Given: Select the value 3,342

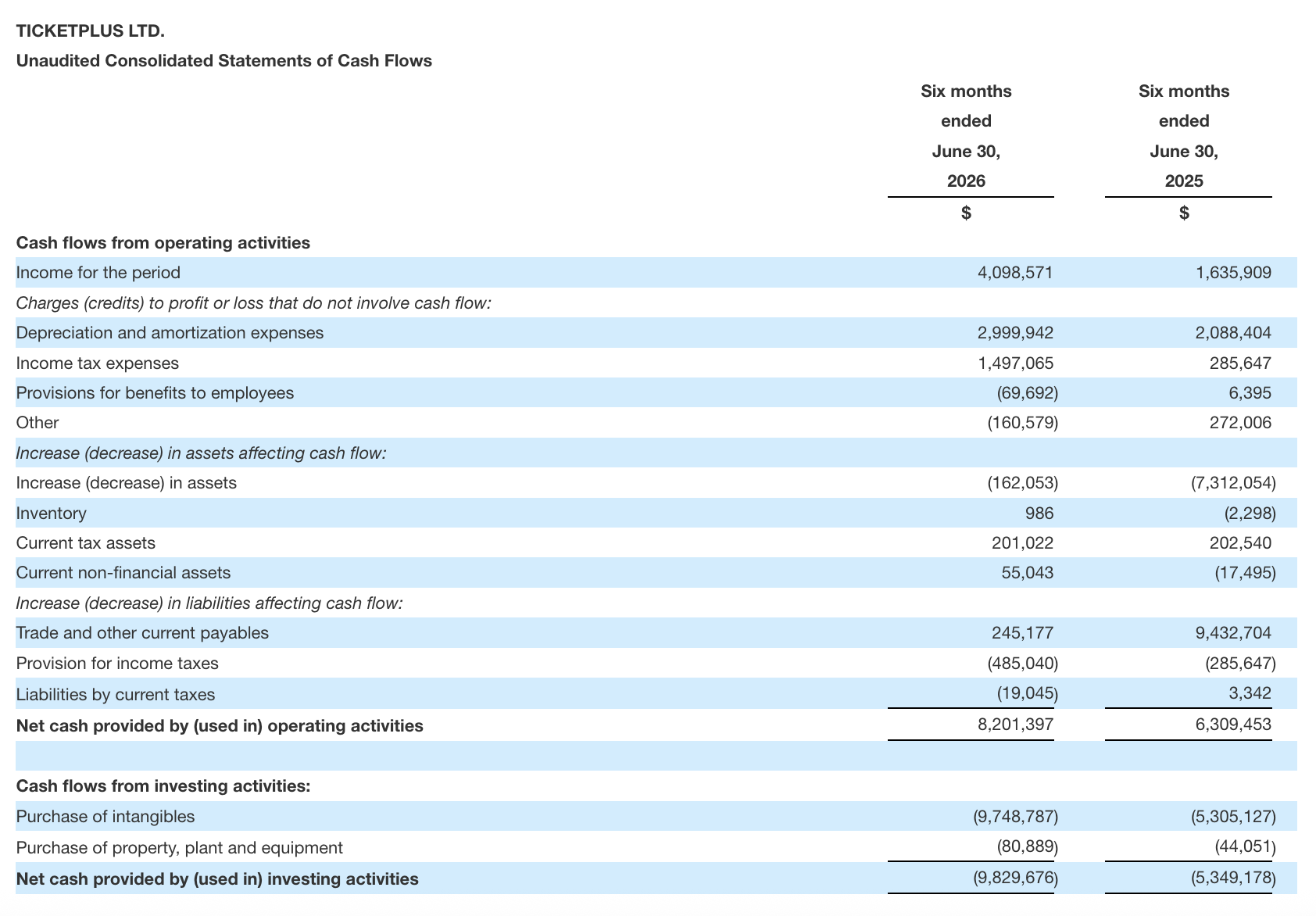Looking at the screenshot, I should 1250,693.
